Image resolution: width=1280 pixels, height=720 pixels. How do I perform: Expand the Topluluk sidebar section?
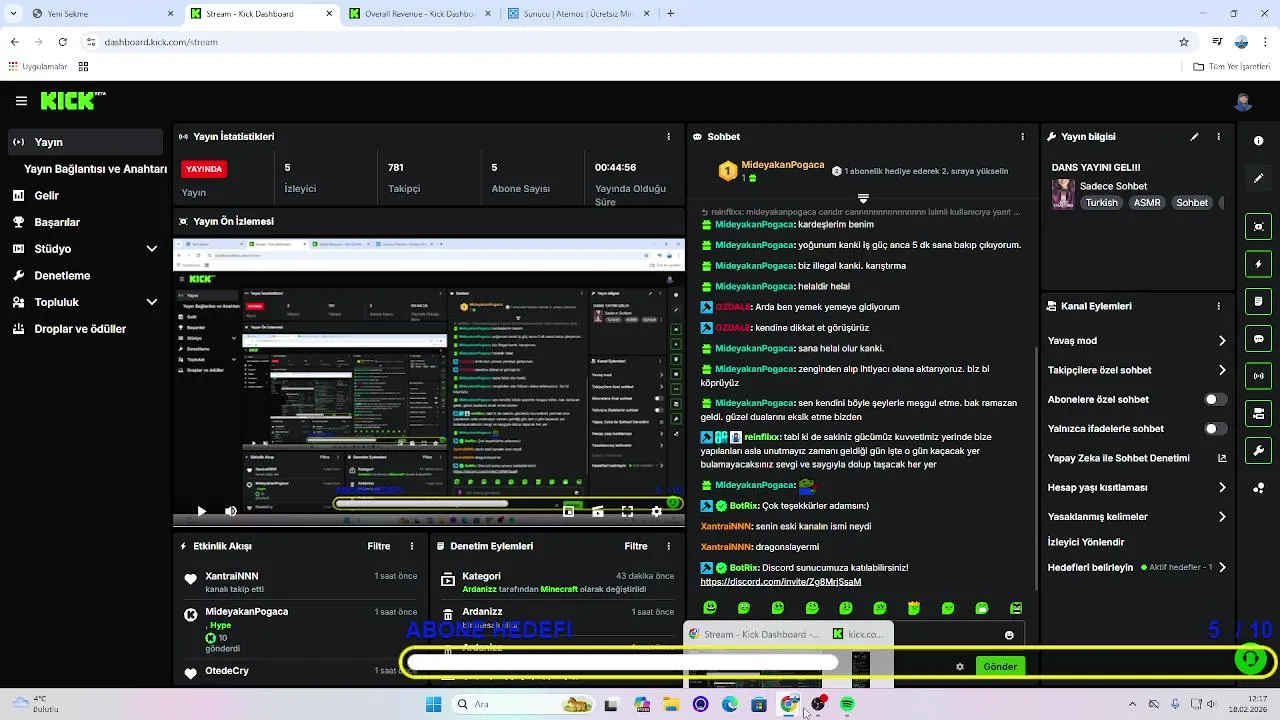tap(152, 302)
